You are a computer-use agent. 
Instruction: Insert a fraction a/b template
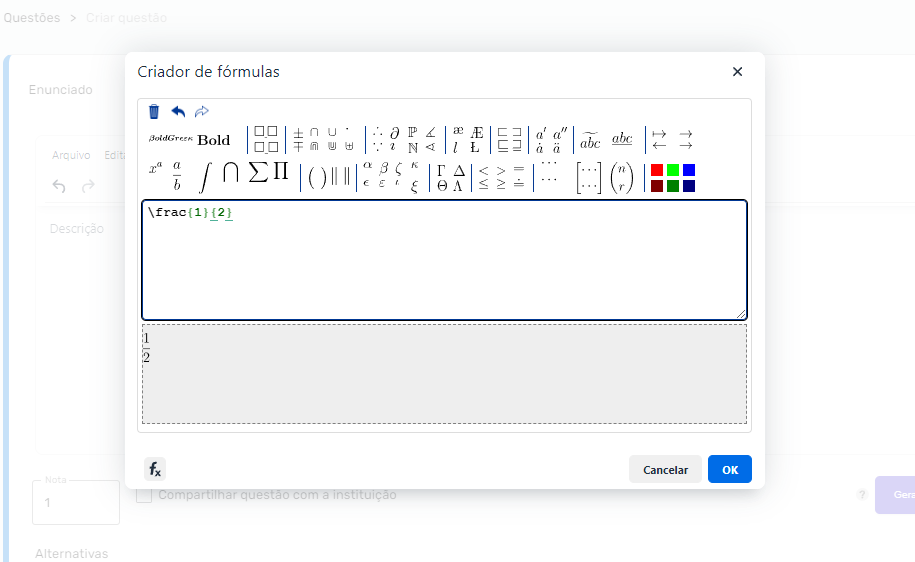tap(177, 175)
